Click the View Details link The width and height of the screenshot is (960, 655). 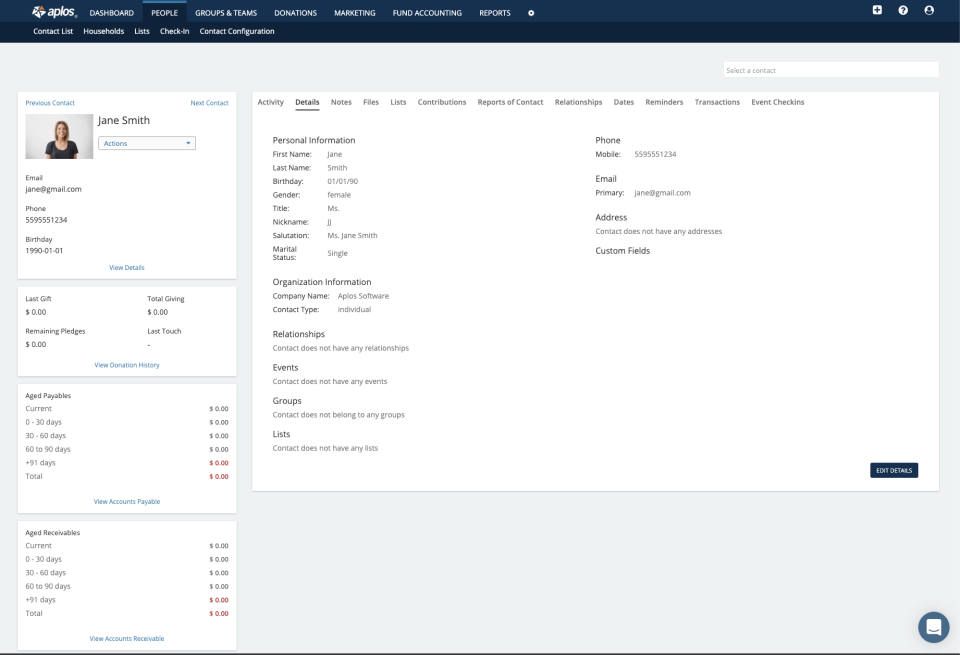click(x=127, y=268)
